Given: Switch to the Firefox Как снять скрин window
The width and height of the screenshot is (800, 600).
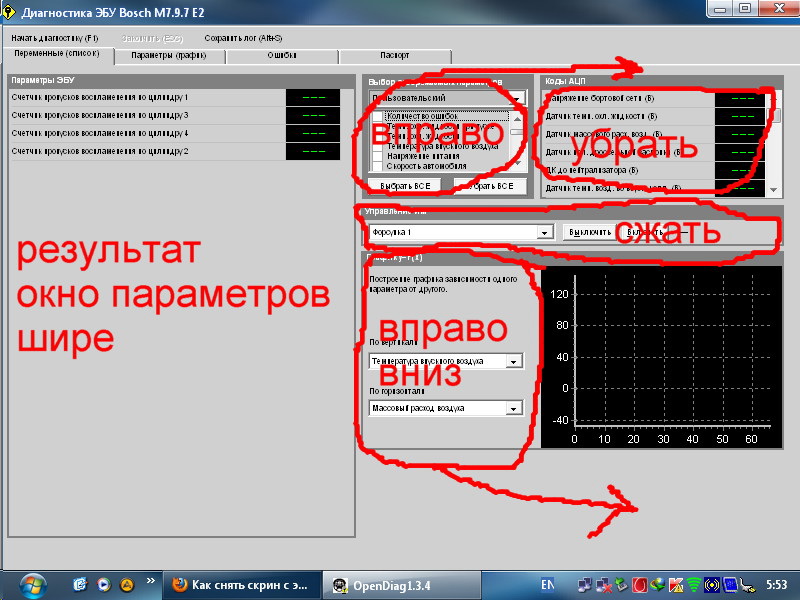Looking at the screenshot, I should (242, 585).
